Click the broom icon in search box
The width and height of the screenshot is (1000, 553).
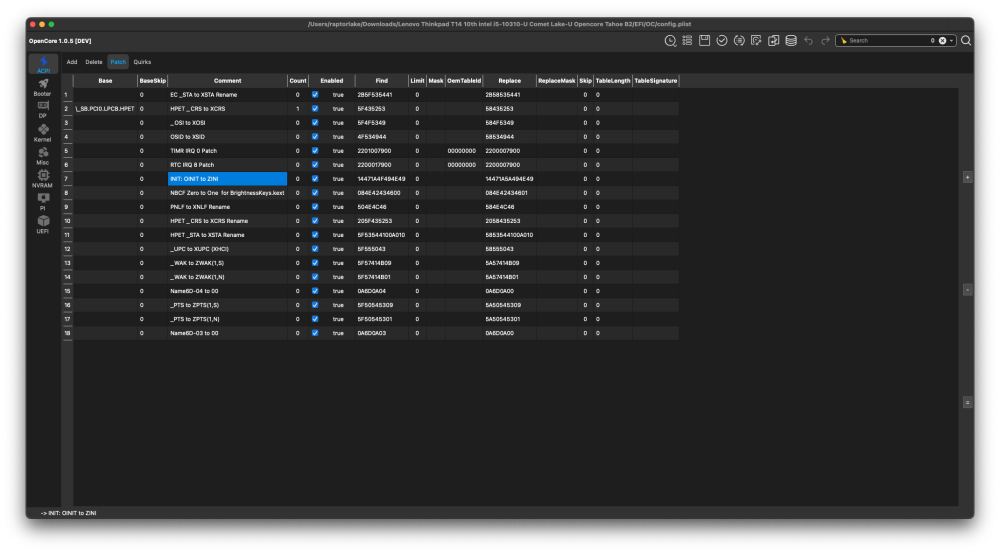click(844, 41)
